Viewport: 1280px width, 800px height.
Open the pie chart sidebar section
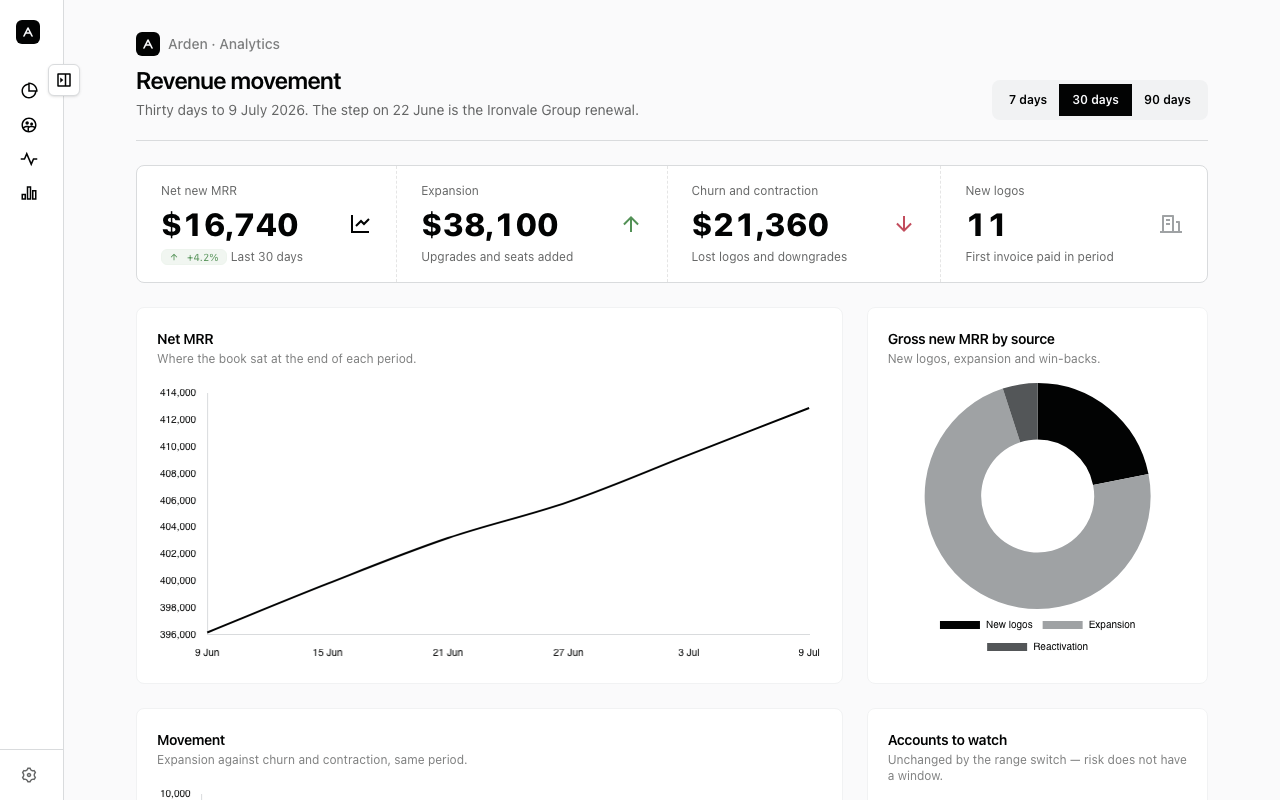coord(29,91)
